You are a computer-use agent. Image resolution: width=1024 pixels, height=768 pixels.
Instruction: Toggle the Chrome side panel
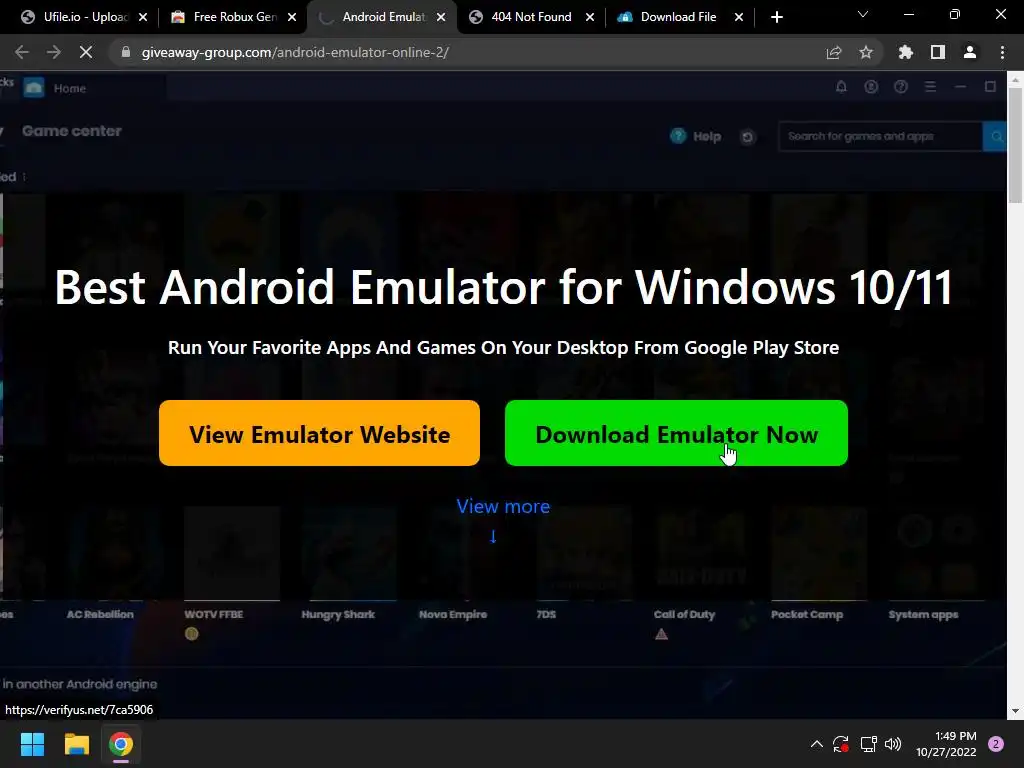click(938, 52)
